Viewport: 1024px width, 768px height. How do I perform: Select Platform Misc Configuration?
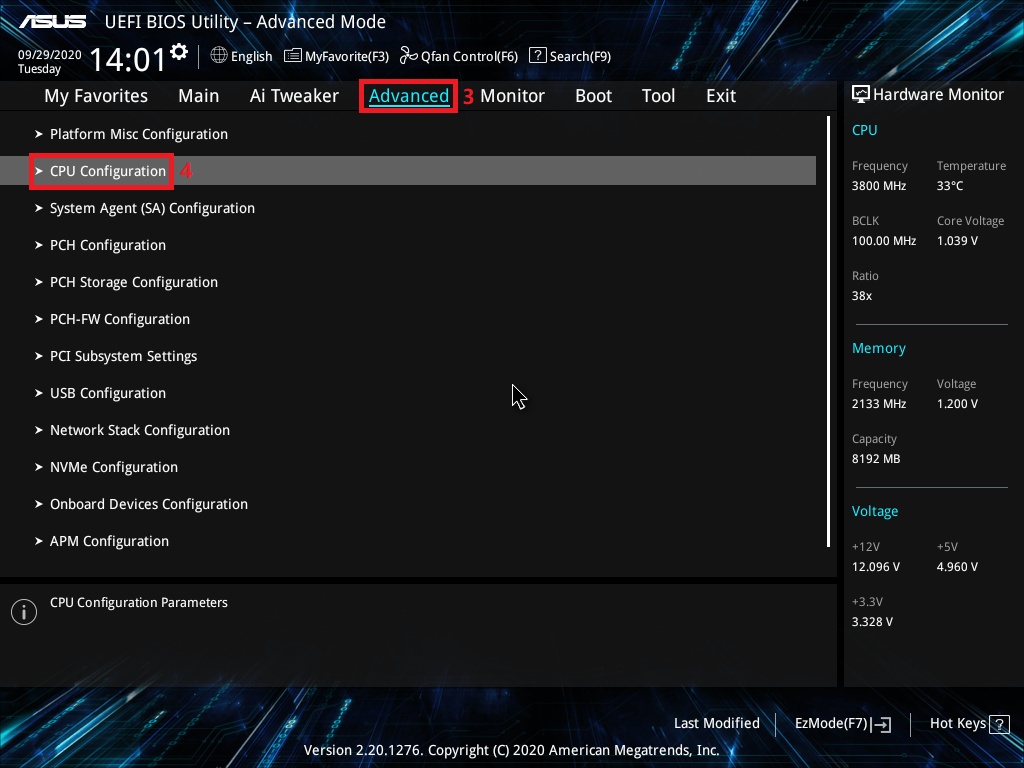pos(139,133)
